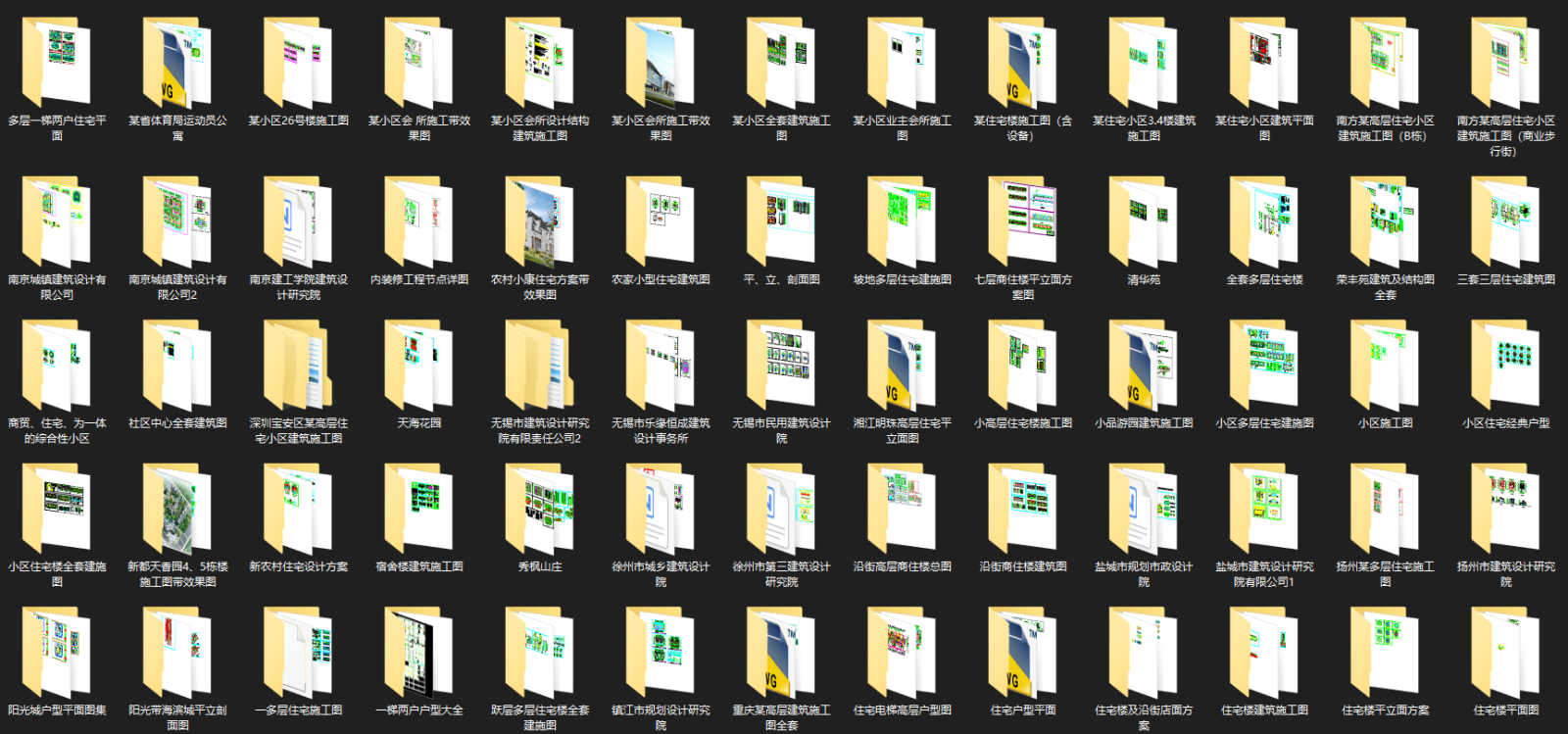Select the 南京工学院建筑设计研究院 folder icon
The width and height of the screenshot is (1568, 734).
tap(298, 221)
